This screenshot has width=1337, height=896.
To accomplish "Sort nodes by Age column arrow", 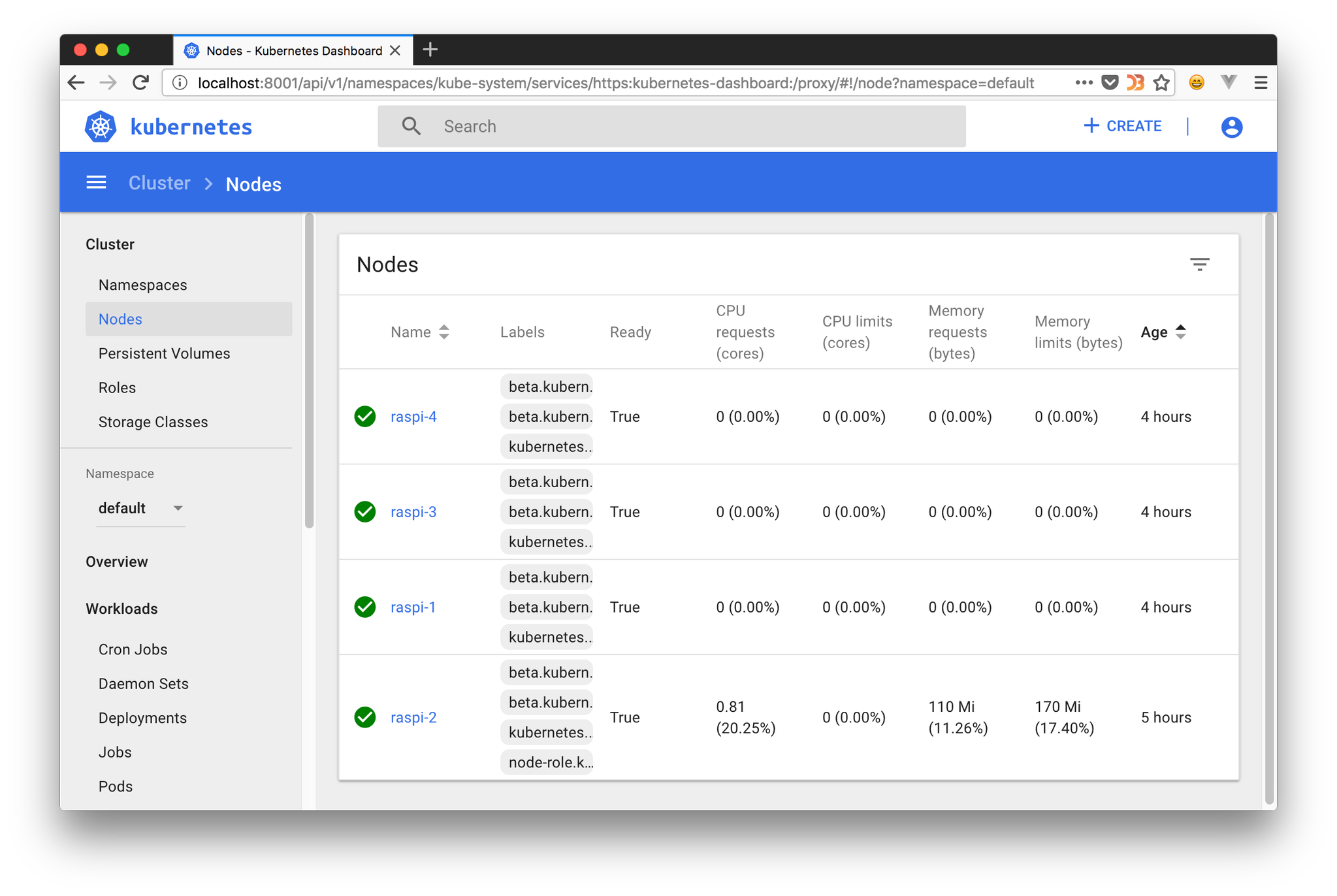I will click(x=1180, y=332).
